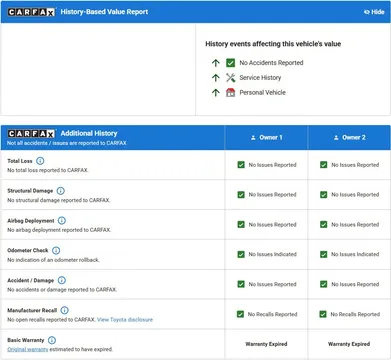The image size is (391, 360).
Task: Select the Owner 1 column header
Action: pyautogui.click(x=266, y=137)
